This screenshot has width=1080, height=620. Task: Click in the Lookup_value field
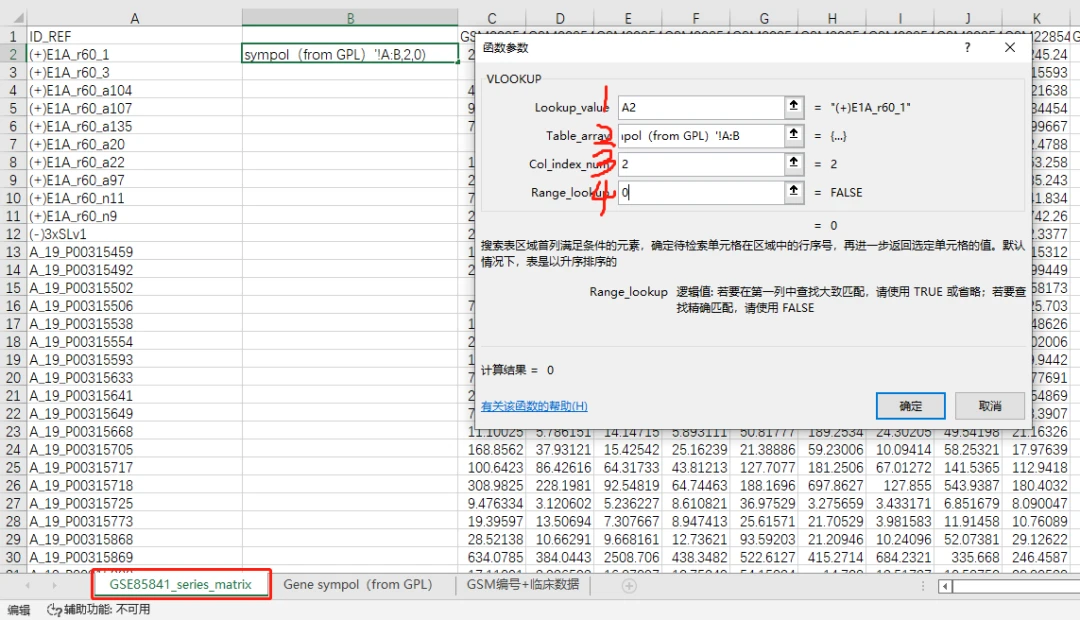tap(701, 107)
